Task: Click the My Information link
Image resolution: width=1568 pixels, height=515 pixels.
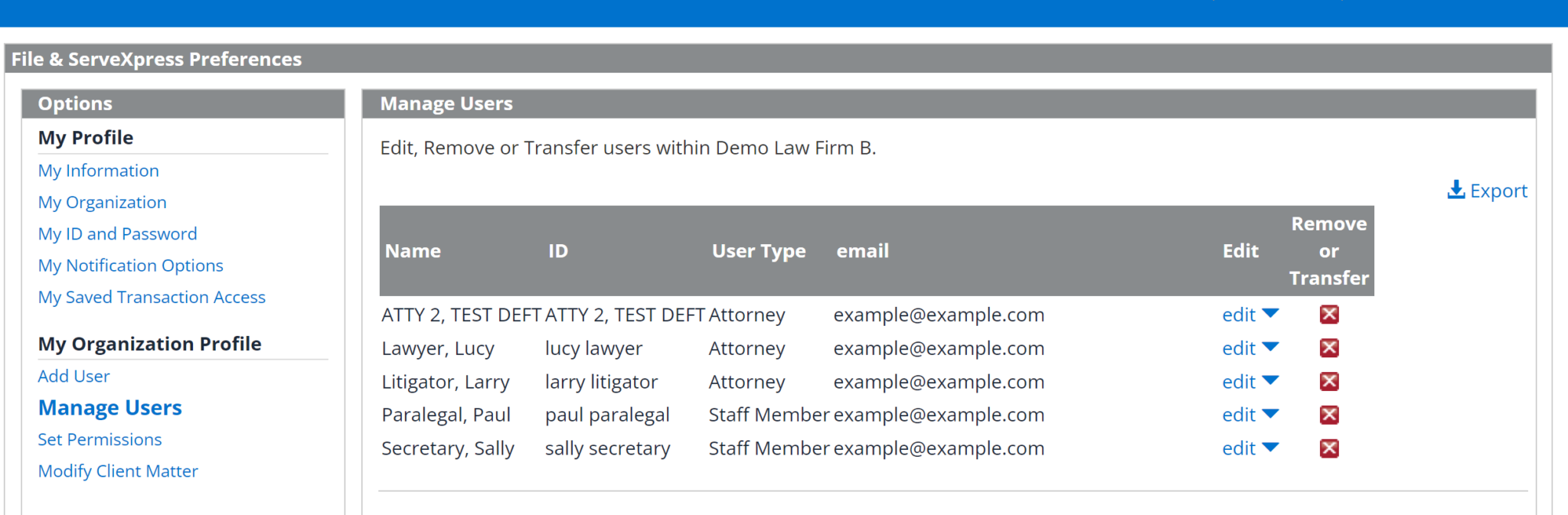Action: coord(98,170)
